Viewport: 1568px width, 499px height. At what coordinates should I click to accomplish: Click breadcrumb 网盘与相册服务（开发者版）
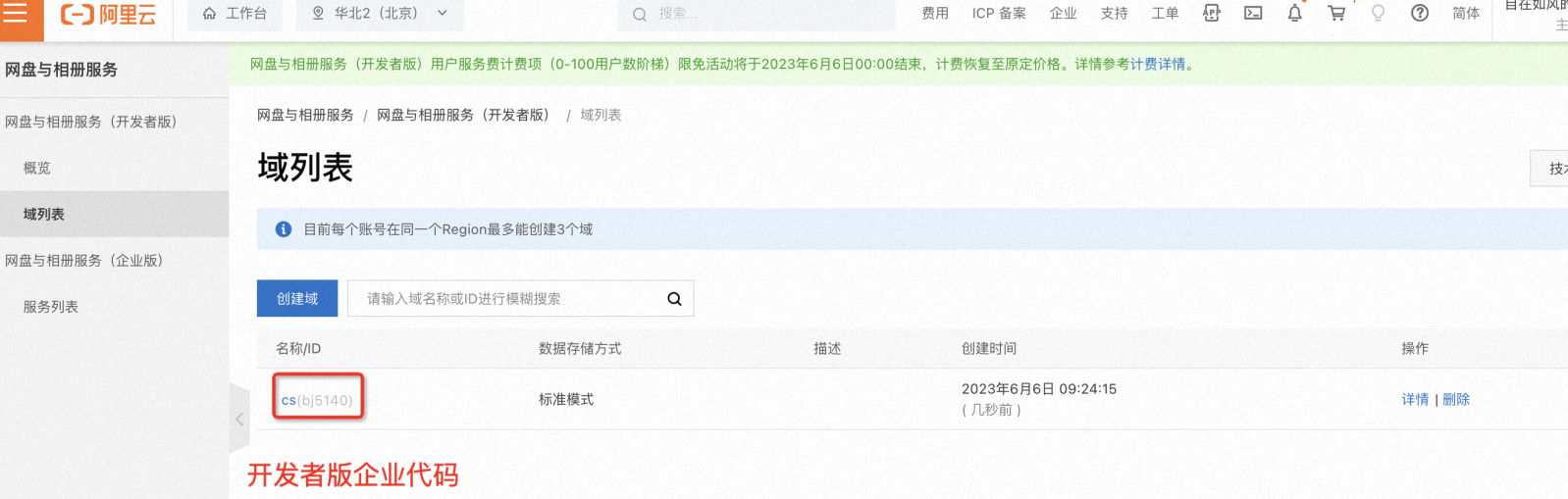pos(466,115)
